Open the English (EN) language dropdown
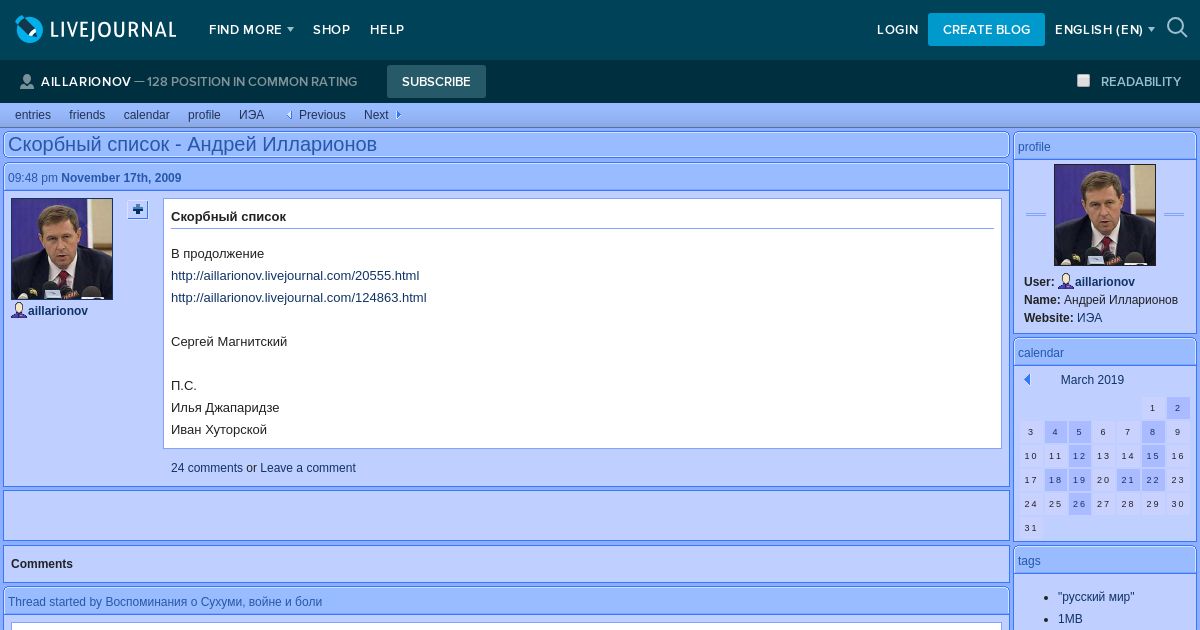The width and height of the screenshot is (1200, 630). [1105, 30]
